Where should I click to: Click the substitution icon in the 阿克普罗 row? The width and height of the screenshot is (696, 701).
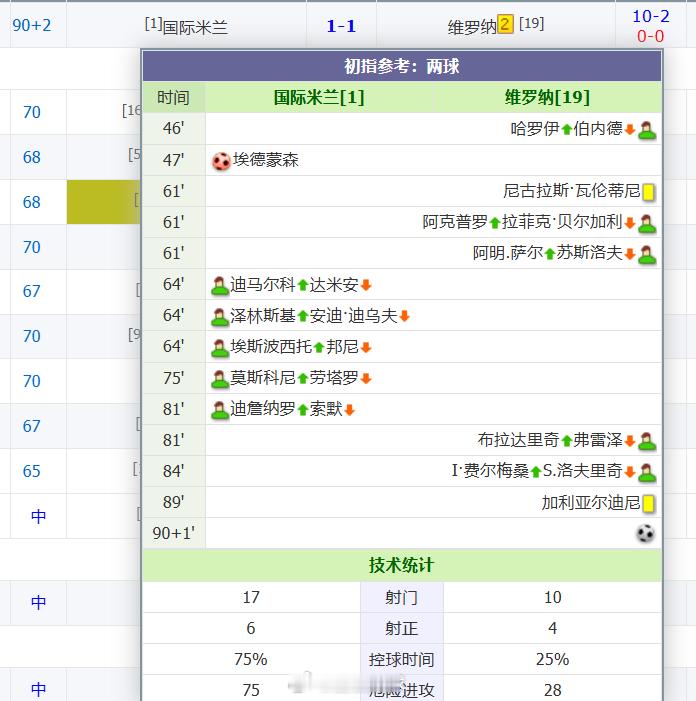point(647,224)
